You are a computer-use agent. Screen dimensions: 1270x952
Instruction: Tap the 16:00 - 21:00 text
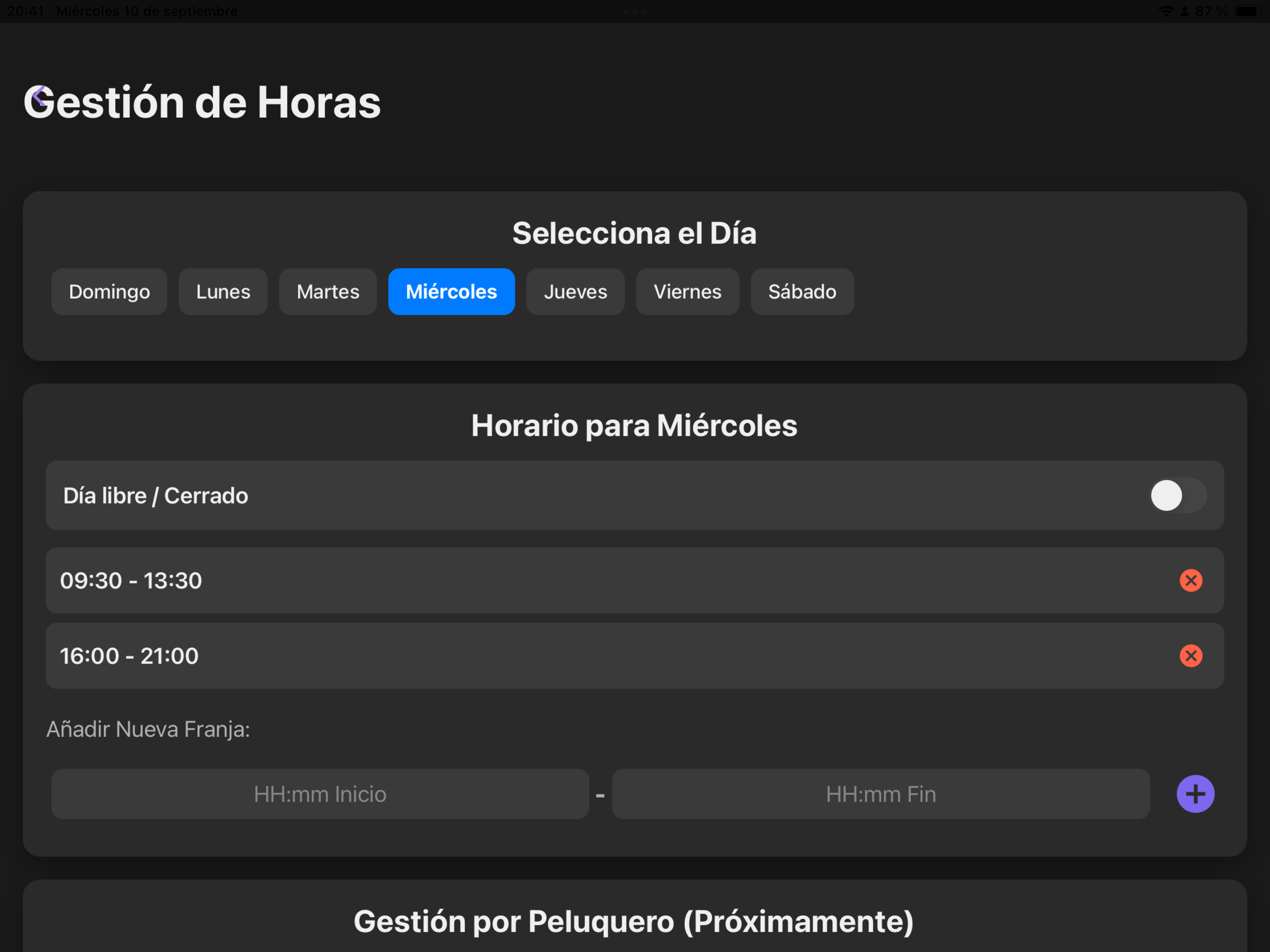pos(129,656)
